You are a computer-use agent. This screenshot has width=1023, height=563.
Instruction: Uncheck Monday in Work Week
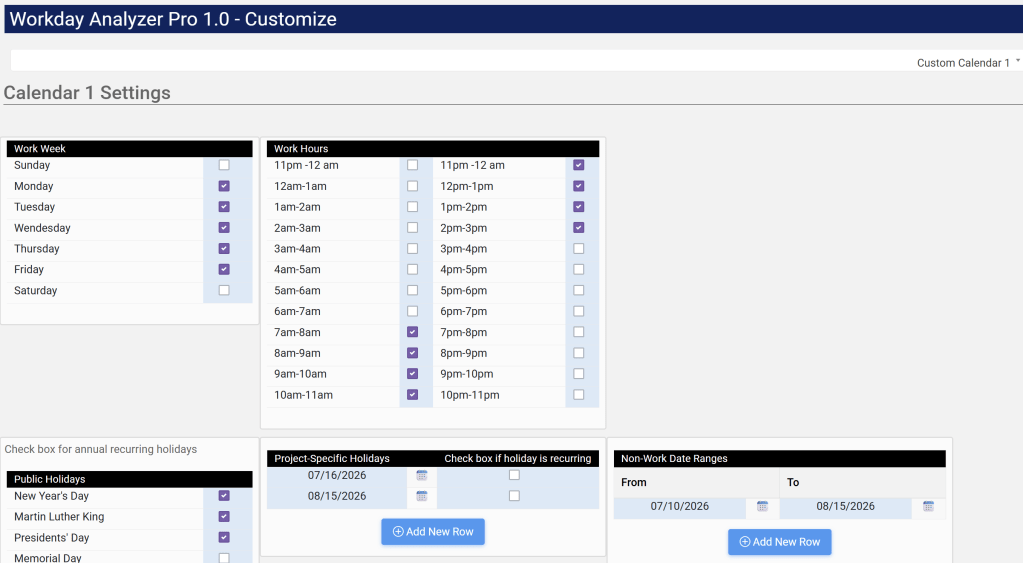tap(224, 186)
